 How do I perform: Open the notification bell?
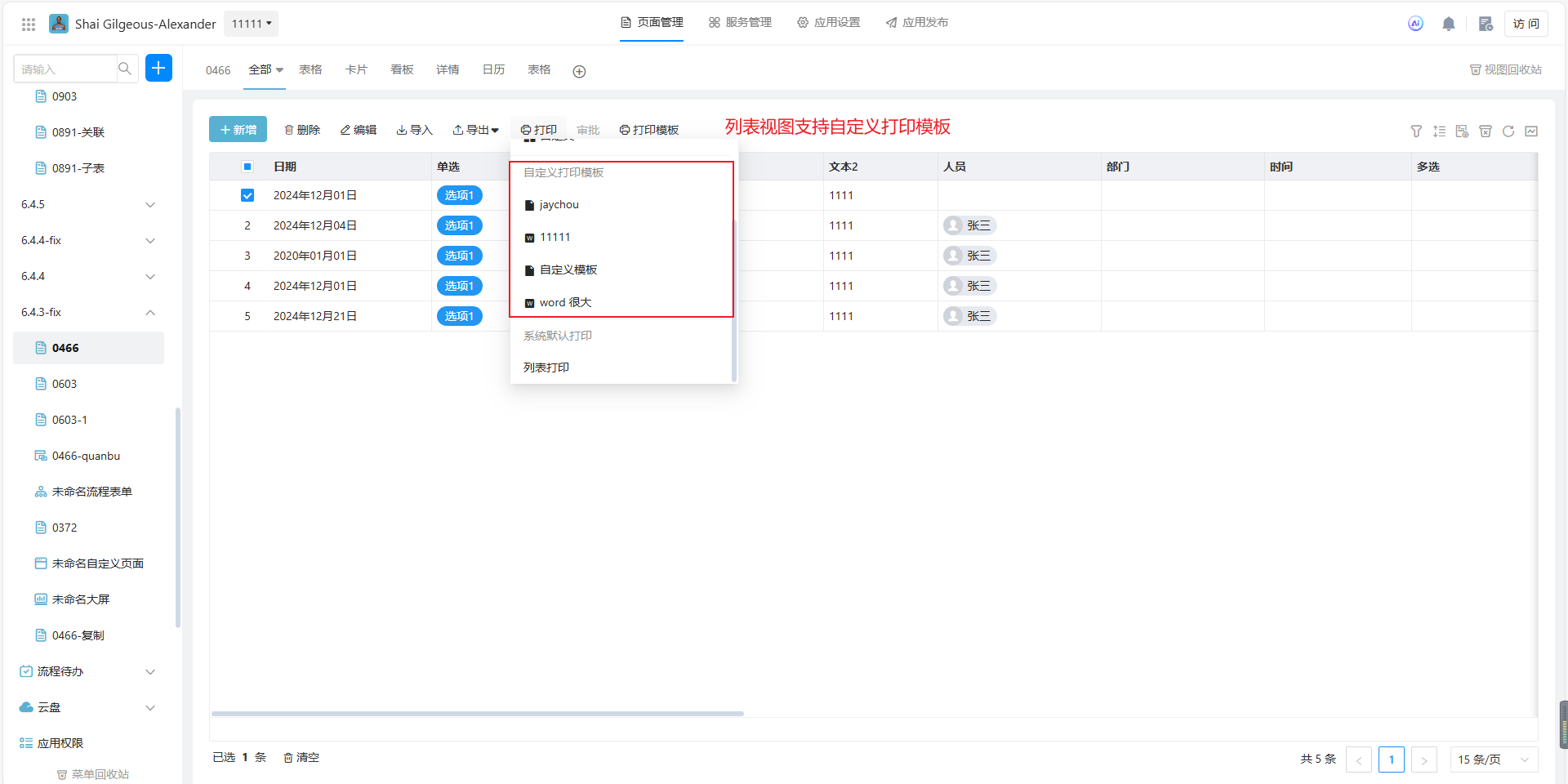(1448, 24)
